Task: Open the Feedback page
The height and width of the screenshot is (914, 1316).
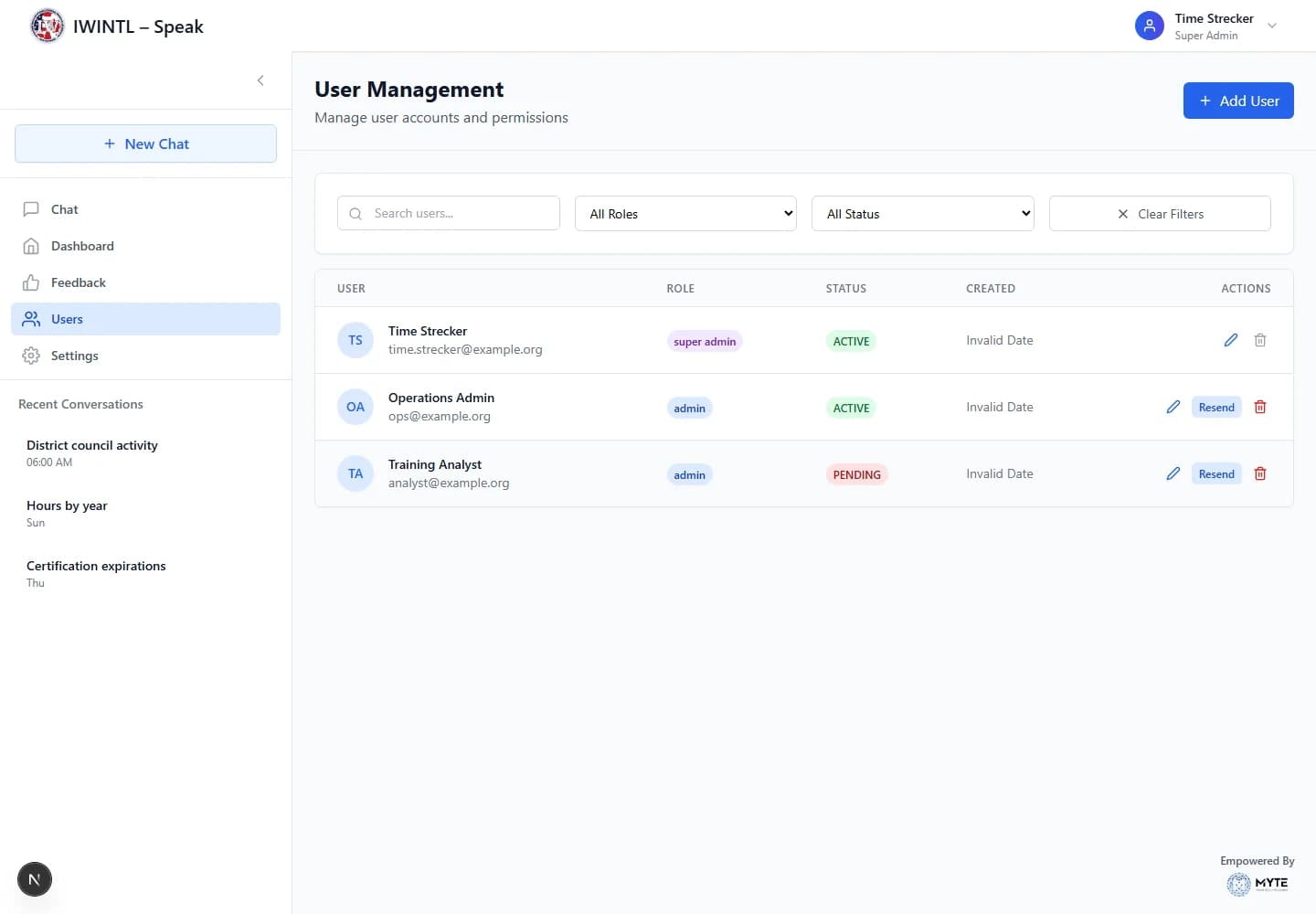Action: coord(145,282)
